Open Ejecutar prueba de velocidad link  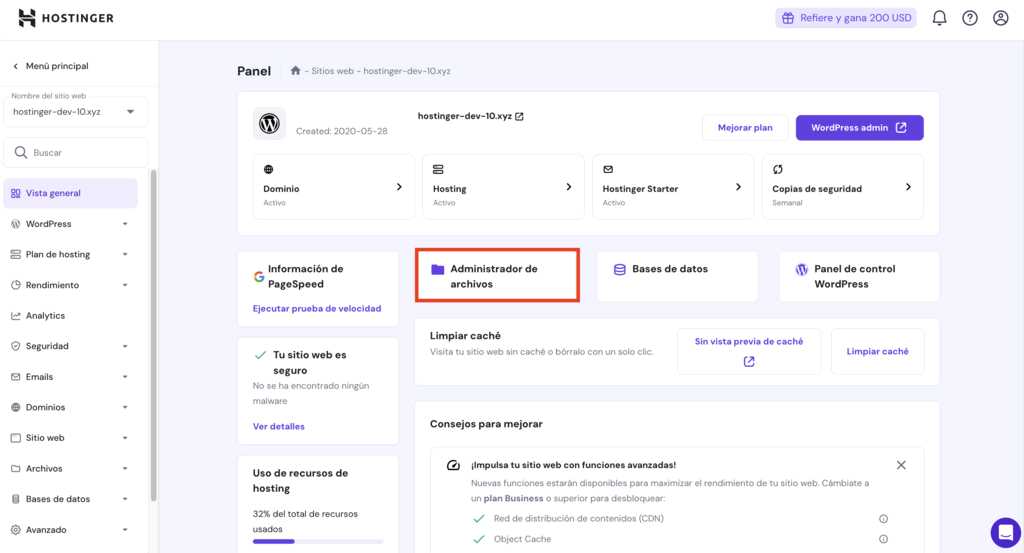[x=317, y=308]
